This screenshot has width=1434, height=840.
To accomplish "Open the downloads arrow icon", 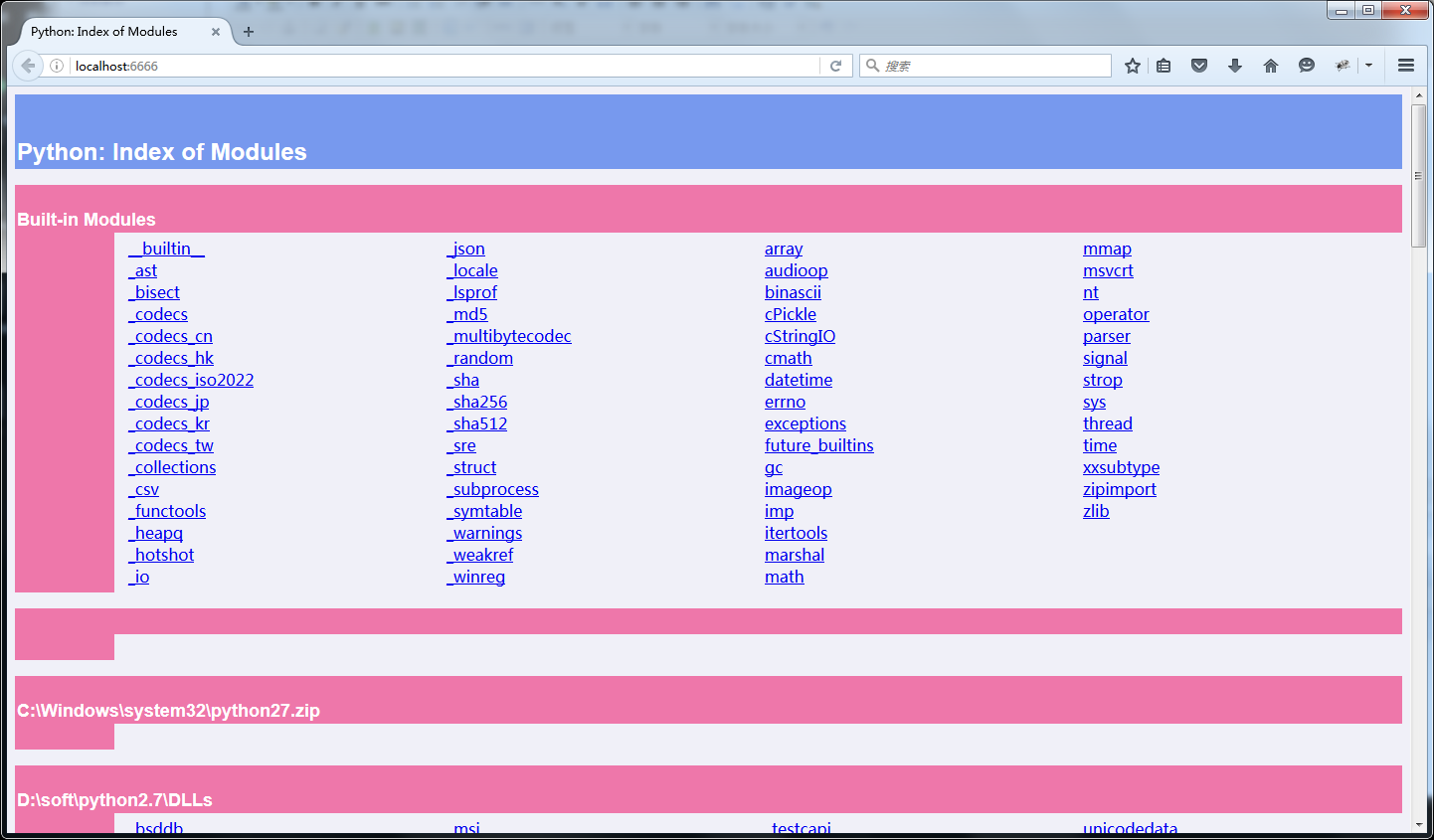I will pyautogui.click(x=1235, y=66).
